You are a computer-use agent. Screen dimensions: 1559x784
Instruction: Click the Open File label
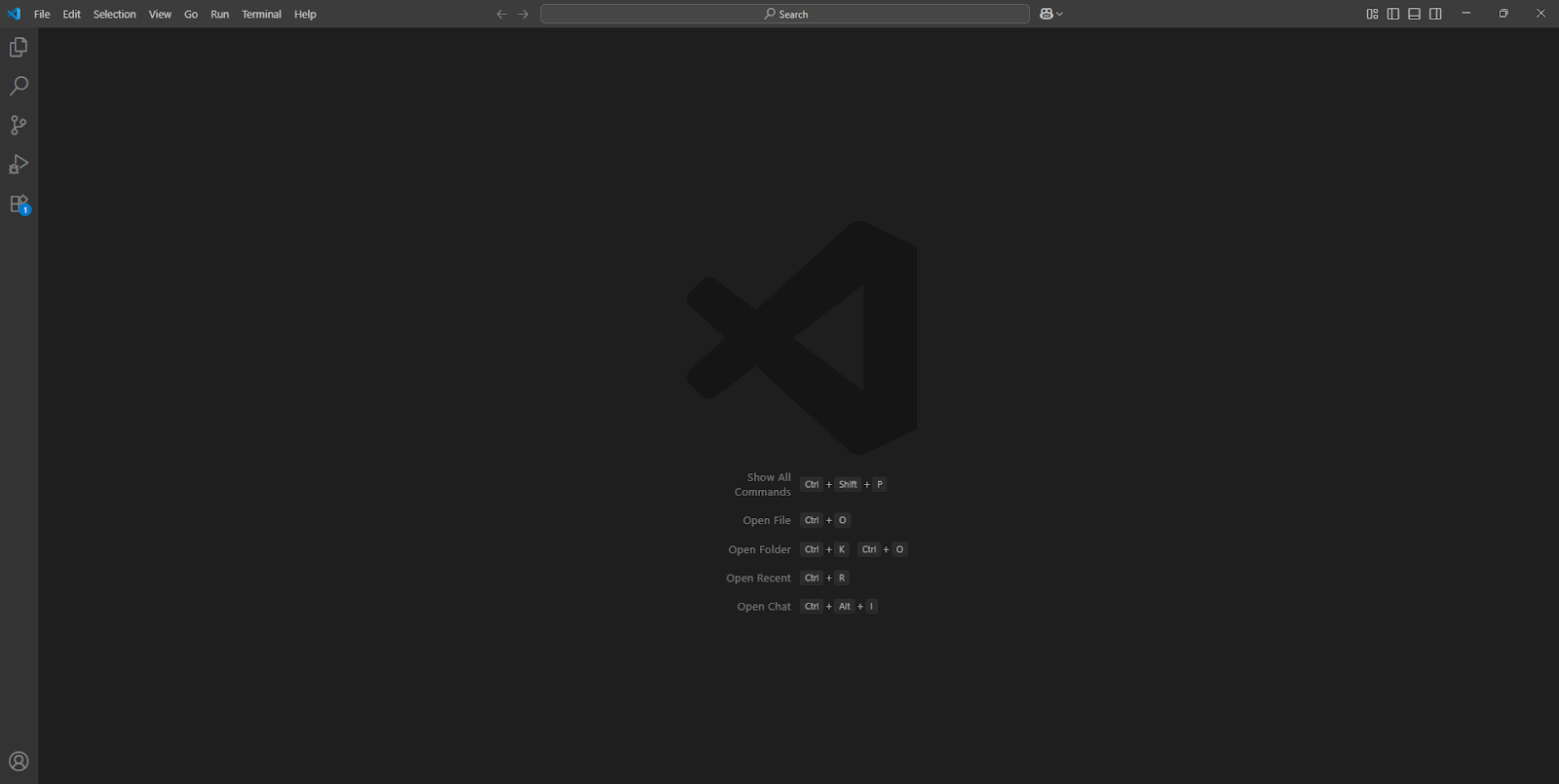tap(767, 521)
